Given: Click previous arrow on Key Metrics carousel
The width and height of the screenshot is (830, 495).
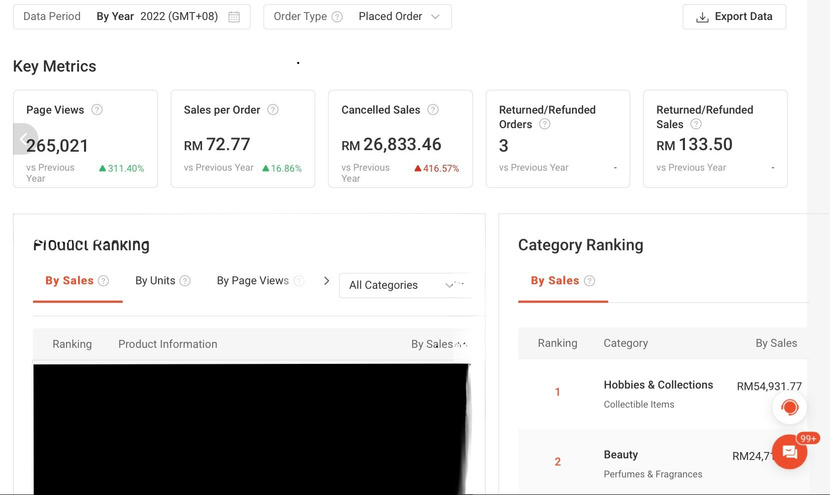Looking at the screenshot, I should 24,139.
